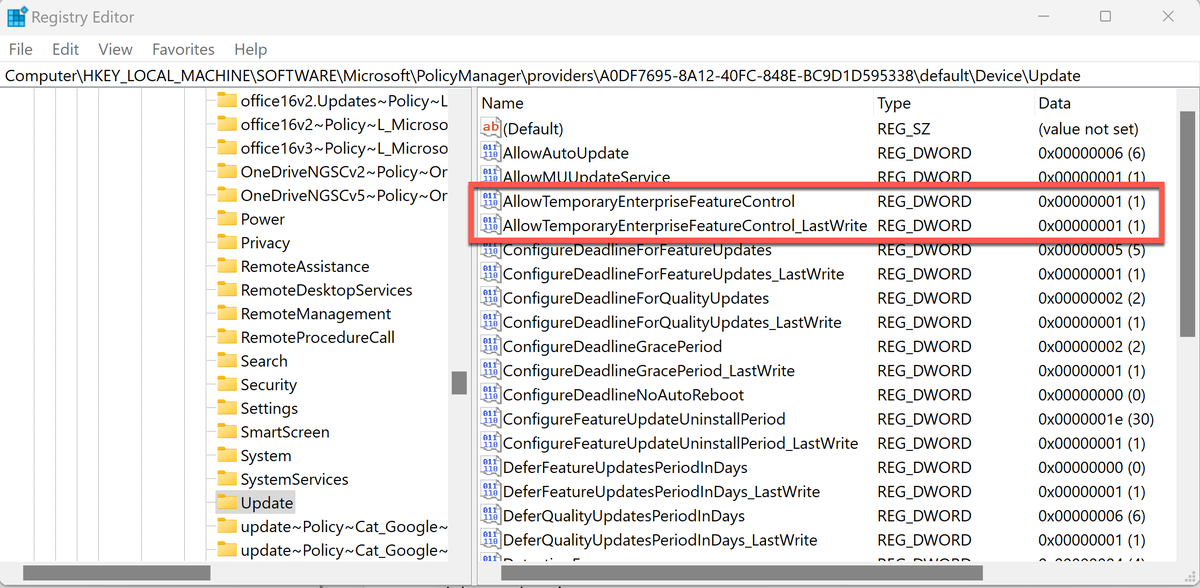Click DWORD icon for AllowTemporaryEnterpriseFeatureControl_LastWrite
Screen dimensions: 1200x588
(491, 226)
